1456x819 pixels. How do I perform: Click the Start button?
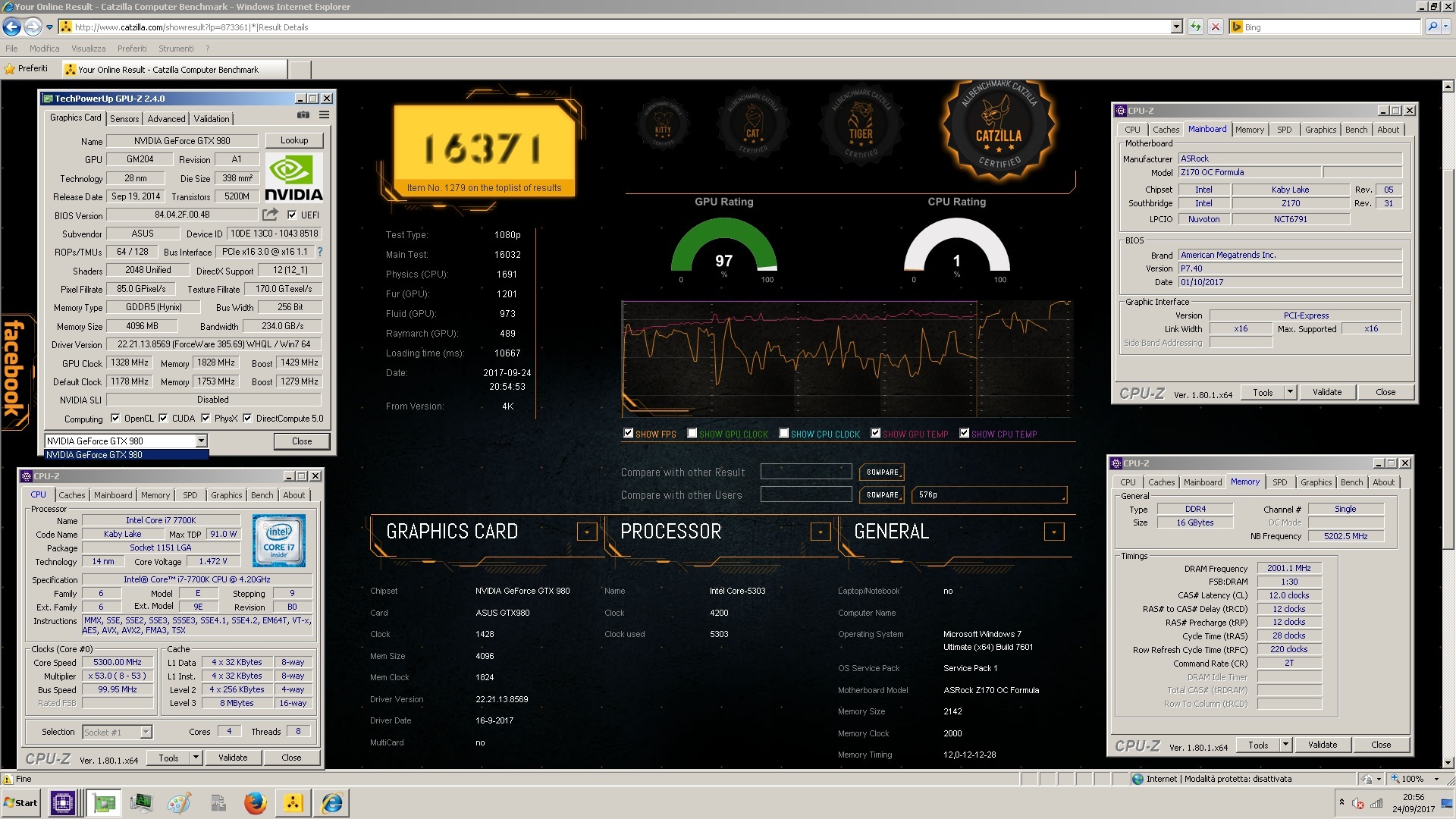click(x=20, y=802)
